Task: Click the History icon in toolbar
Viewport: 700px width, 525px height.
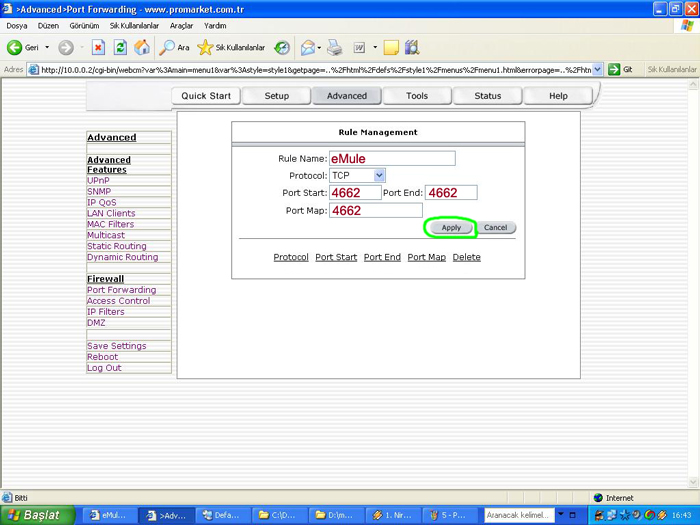Action: point(282,47)
